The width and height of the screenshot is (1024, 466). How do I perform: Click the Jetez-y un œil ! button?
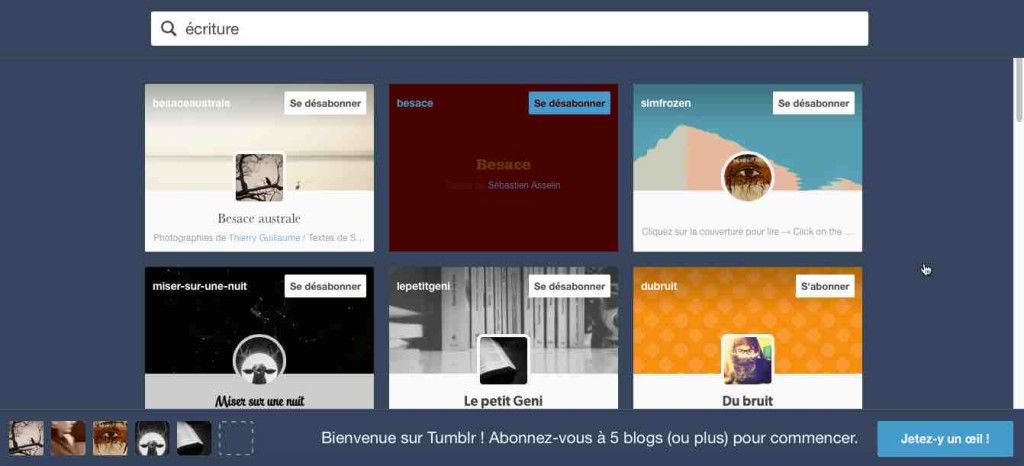945,439
